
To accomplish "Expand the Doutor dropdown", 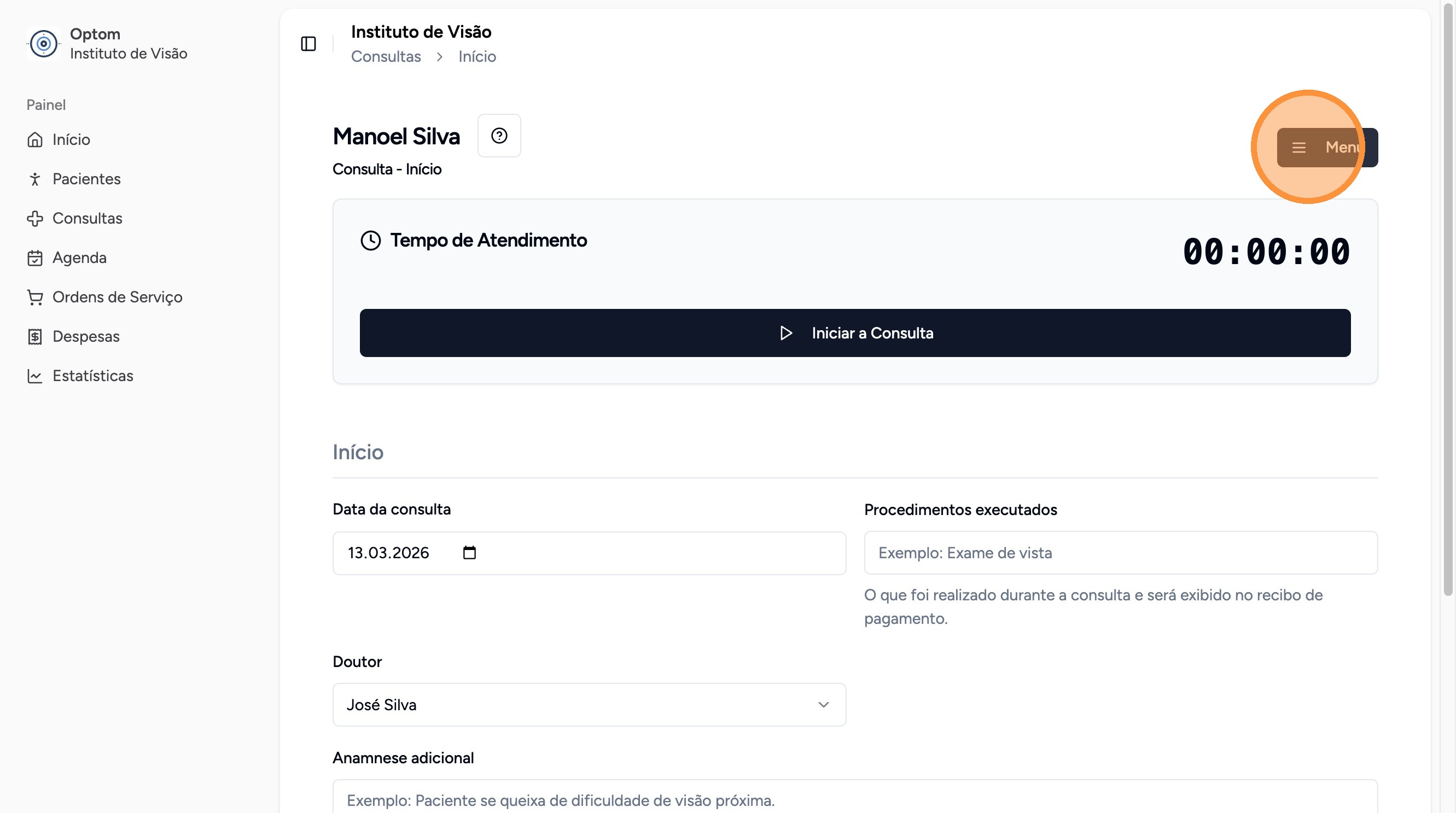I will click(589, 705).
